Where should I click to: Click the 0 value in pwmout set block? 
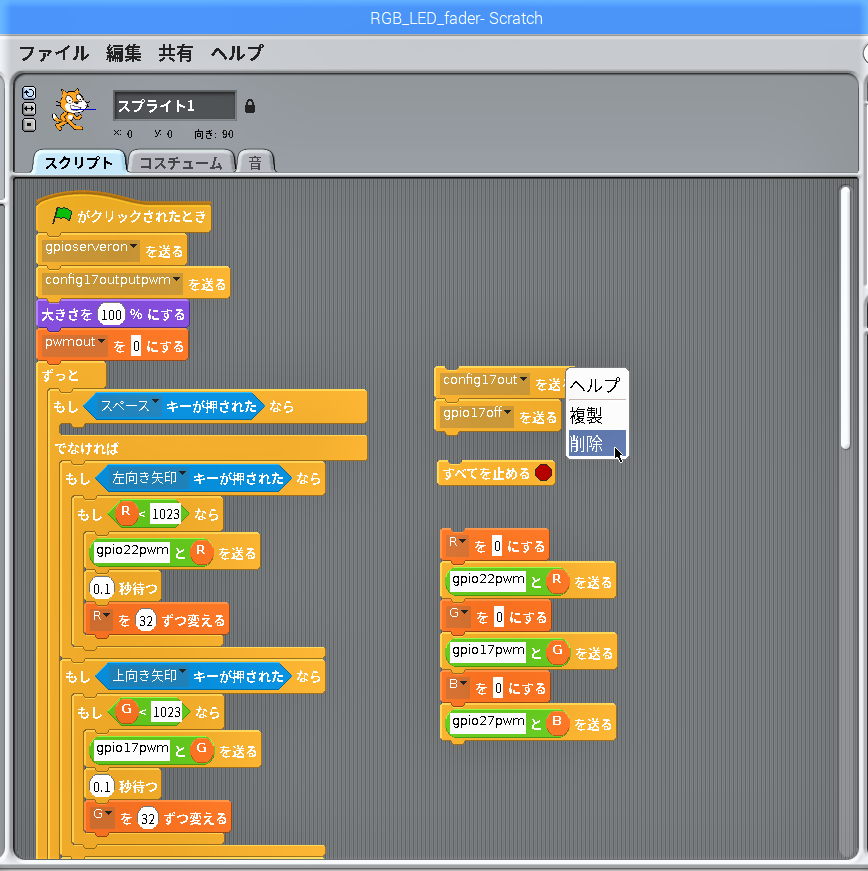click(x=136, y=346)
